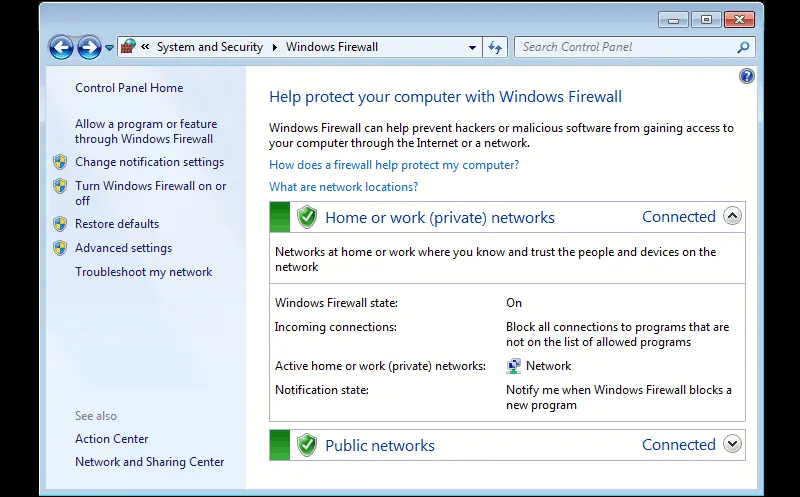Image resolution: width=800 pixels, height=497 pixels.
Task: Click the green shield icon for Public networks
Action: pyautogui.click(x=307, y=445)
